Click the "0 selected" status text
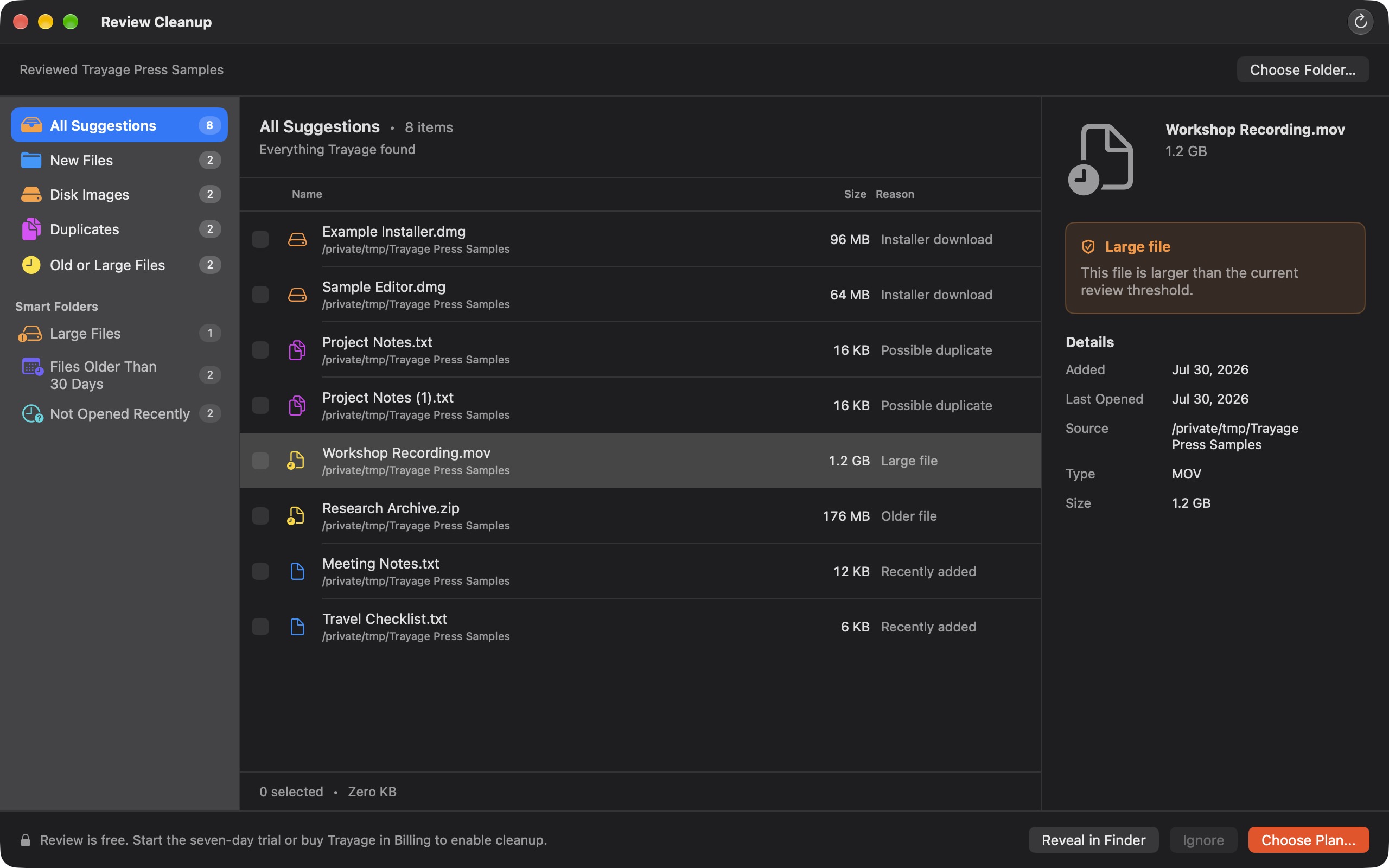Viewport: 1389px width, 868px height. [291, 792]
